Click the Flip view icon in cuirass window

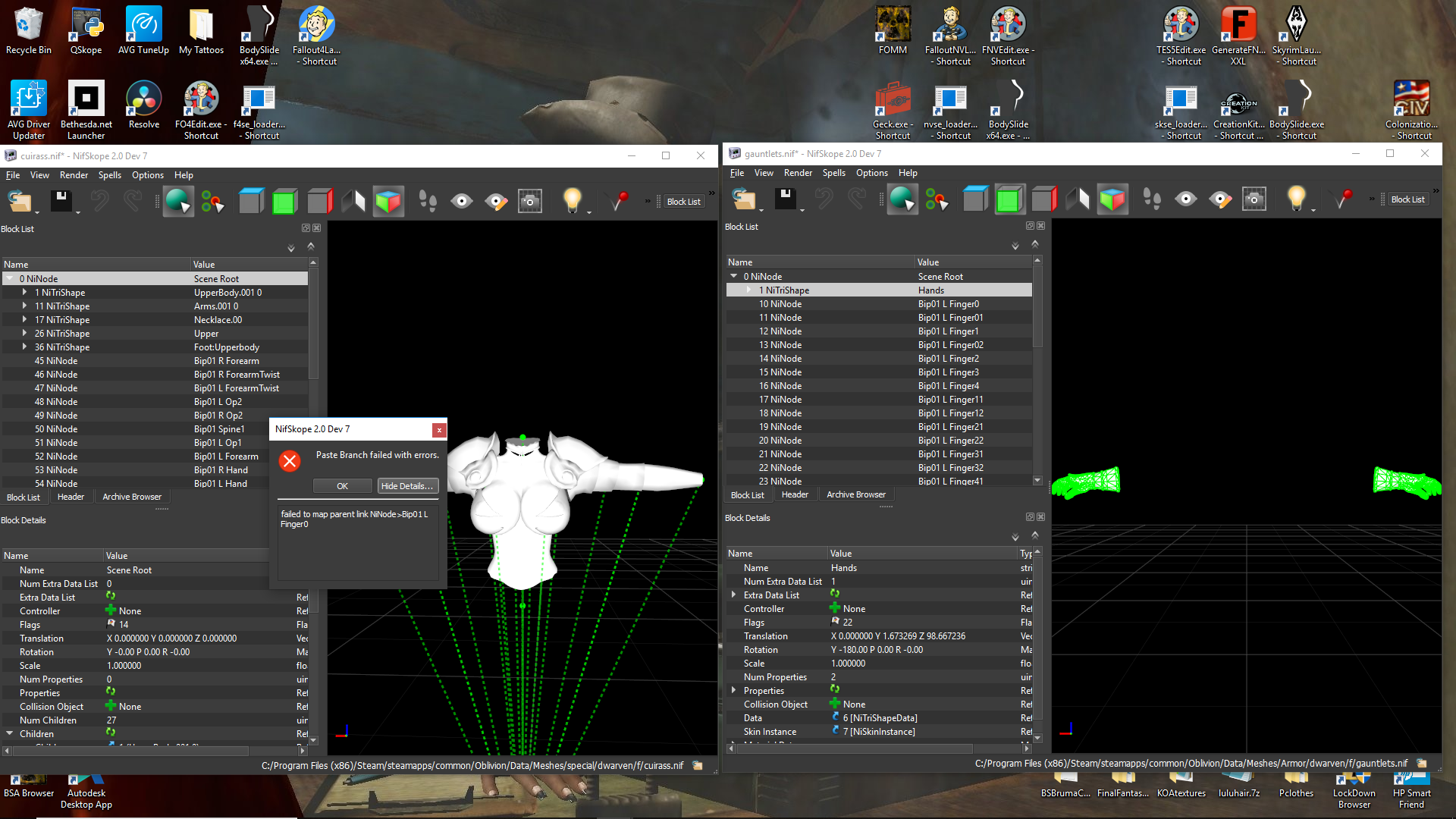point(353,201)
